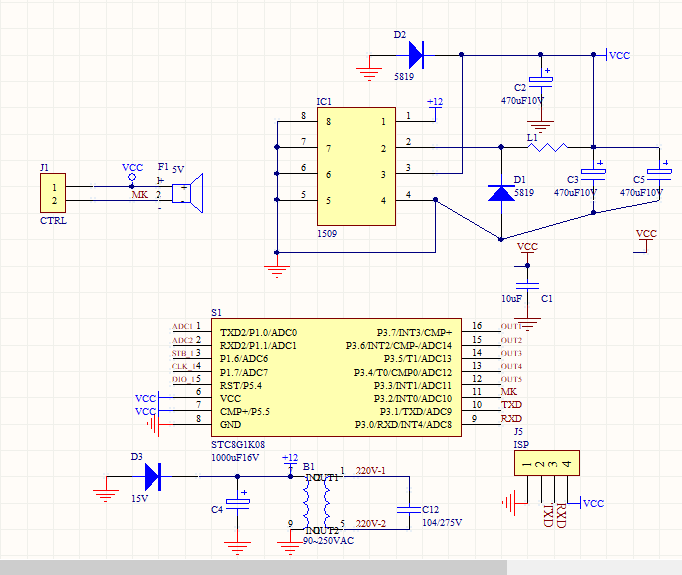Select the D2 diode symbol
Image resolution: width=682 pixels, height=575 pixels.
416,55
